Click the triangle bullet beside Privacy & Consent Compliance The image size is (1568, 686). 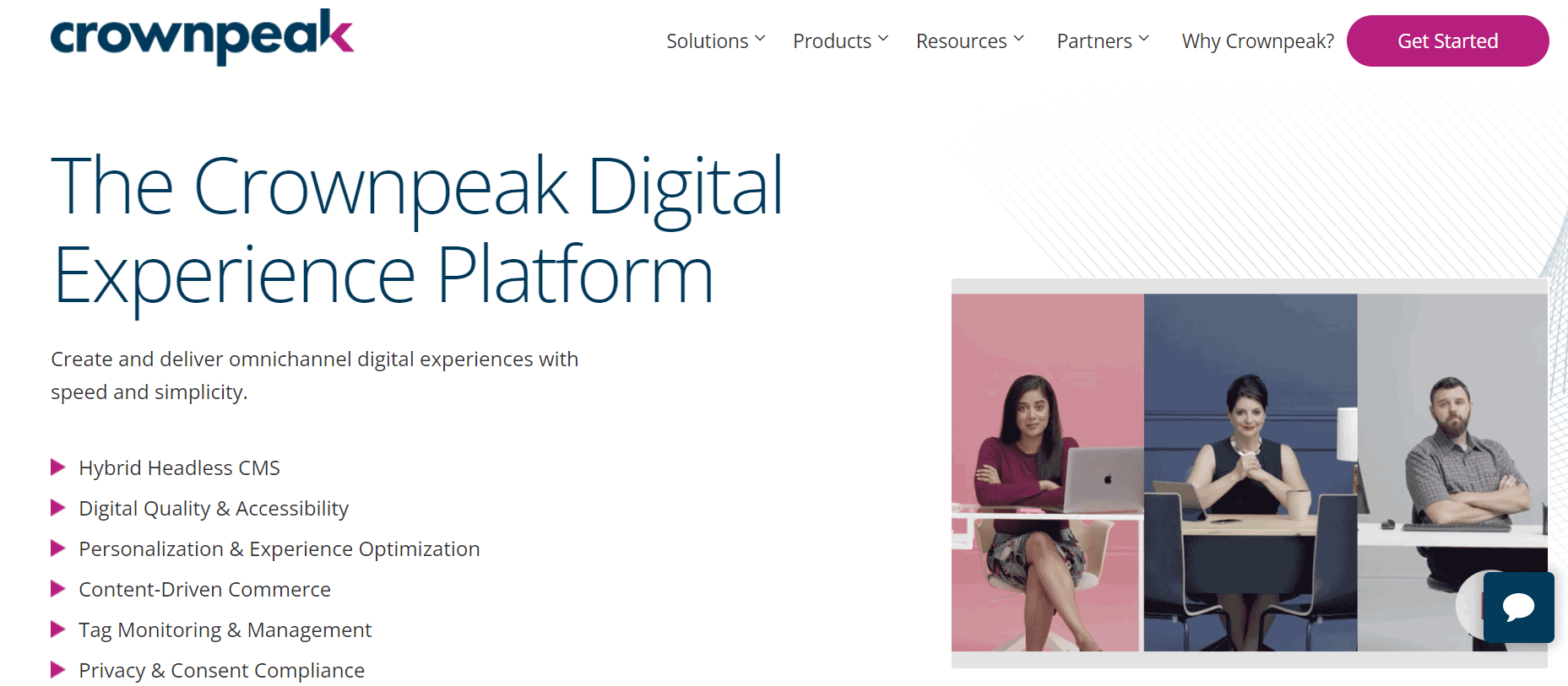58,670
